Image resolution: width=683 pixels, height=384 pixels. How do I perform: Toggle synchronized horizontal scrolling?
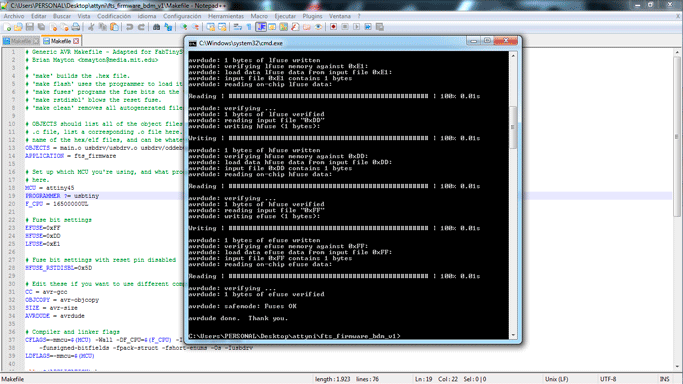[x=222, y=27]
